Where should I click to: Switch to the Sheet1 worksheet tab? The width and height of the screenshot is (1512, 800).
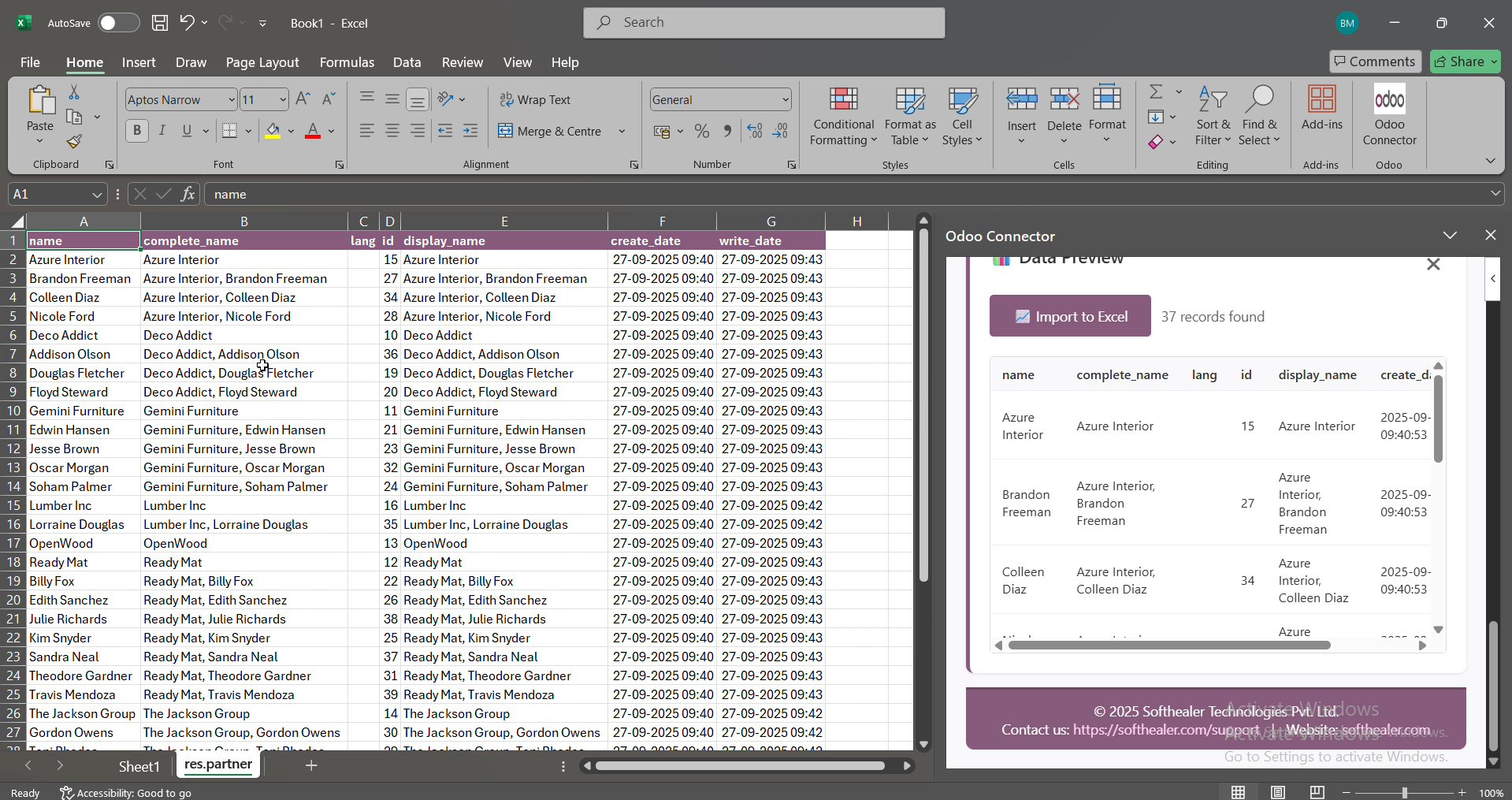tap(139, 766)
